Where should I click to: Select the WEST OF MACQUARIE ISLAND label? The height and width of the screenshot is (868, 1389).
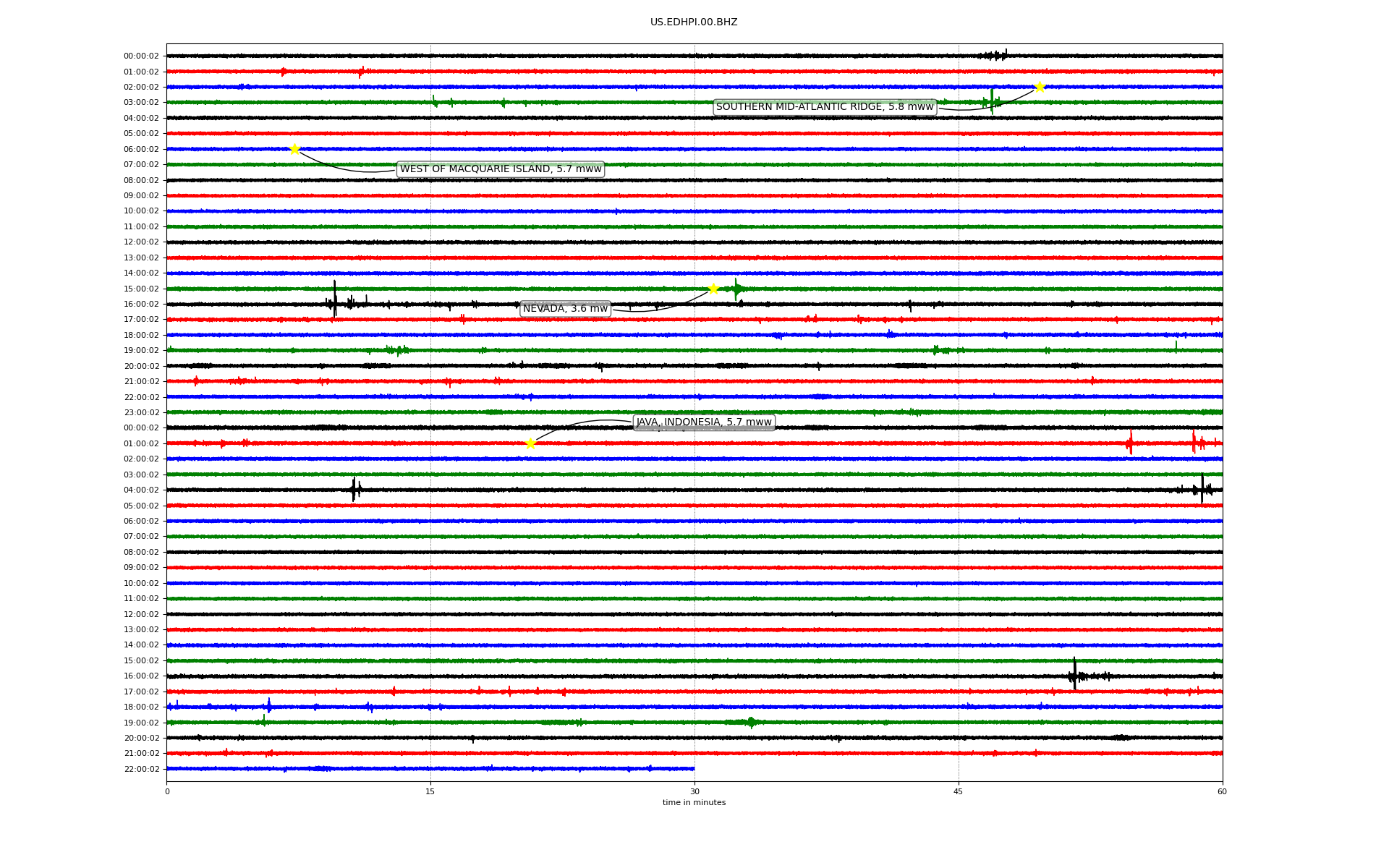click(x=501, y=169)
